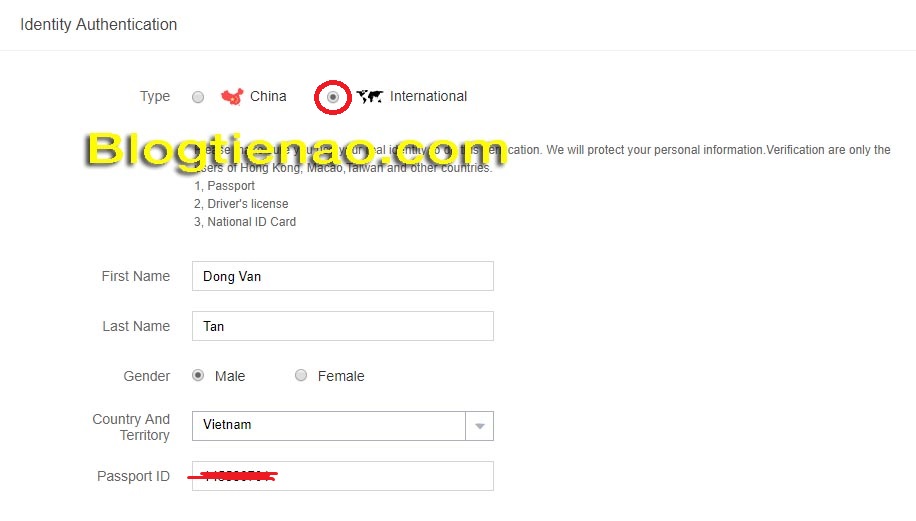This screenshot has height=521, width=916.
Task: Choose Female gender option
Action: click(301, 376)
